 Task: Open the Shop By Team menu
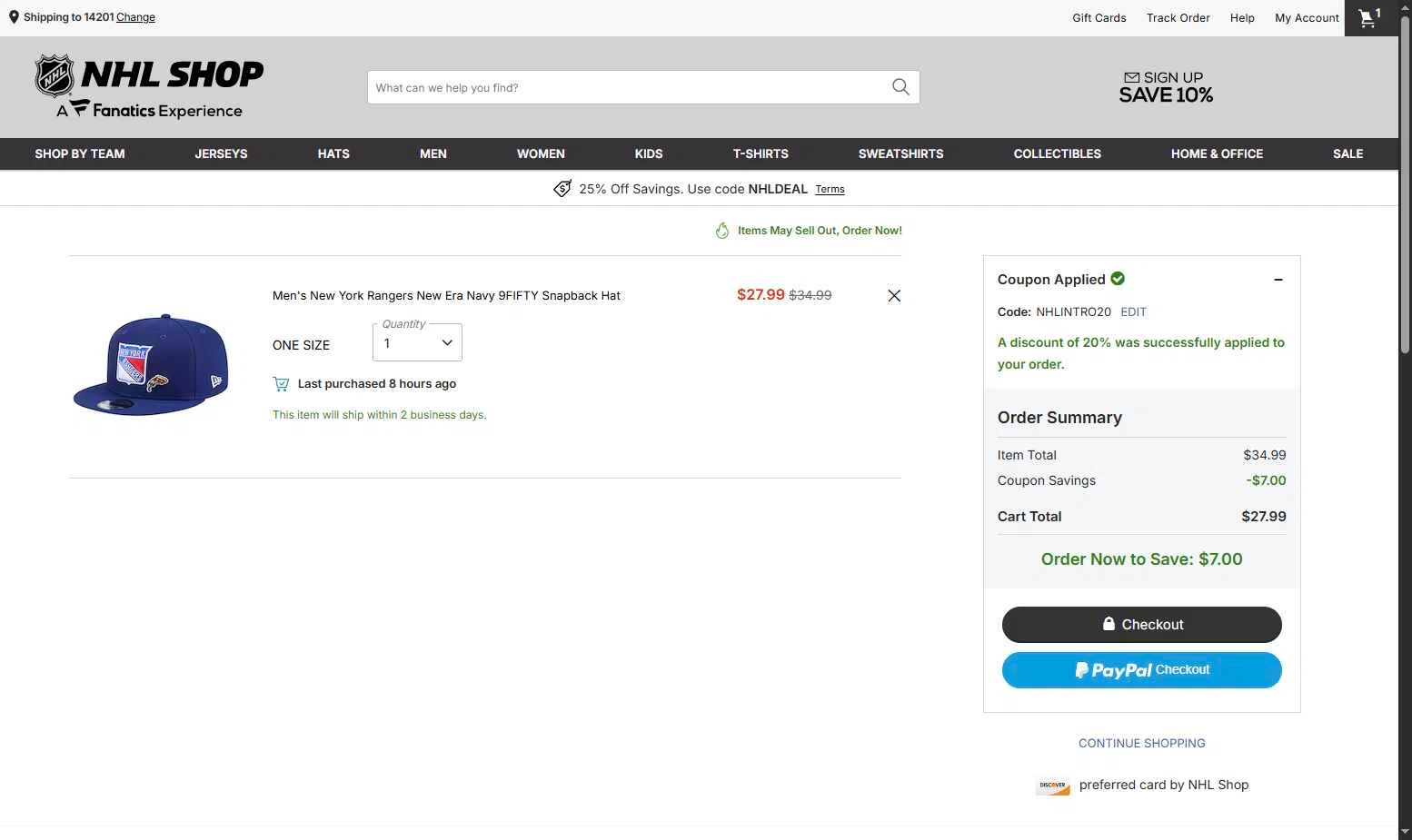(x=80, y=154)
